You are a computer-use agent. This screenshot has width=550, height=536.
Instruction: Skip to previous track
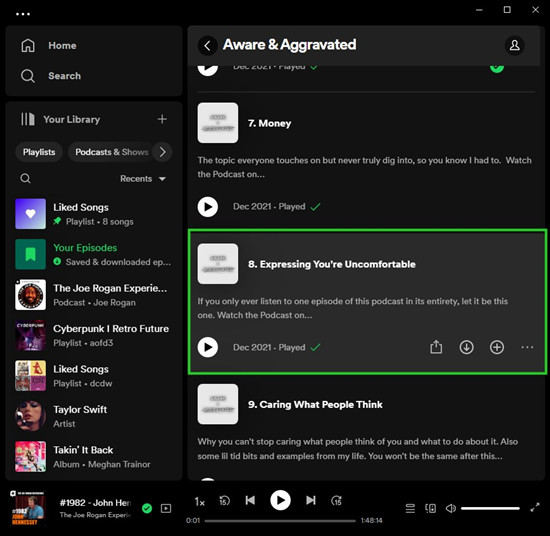coord(250,500)
